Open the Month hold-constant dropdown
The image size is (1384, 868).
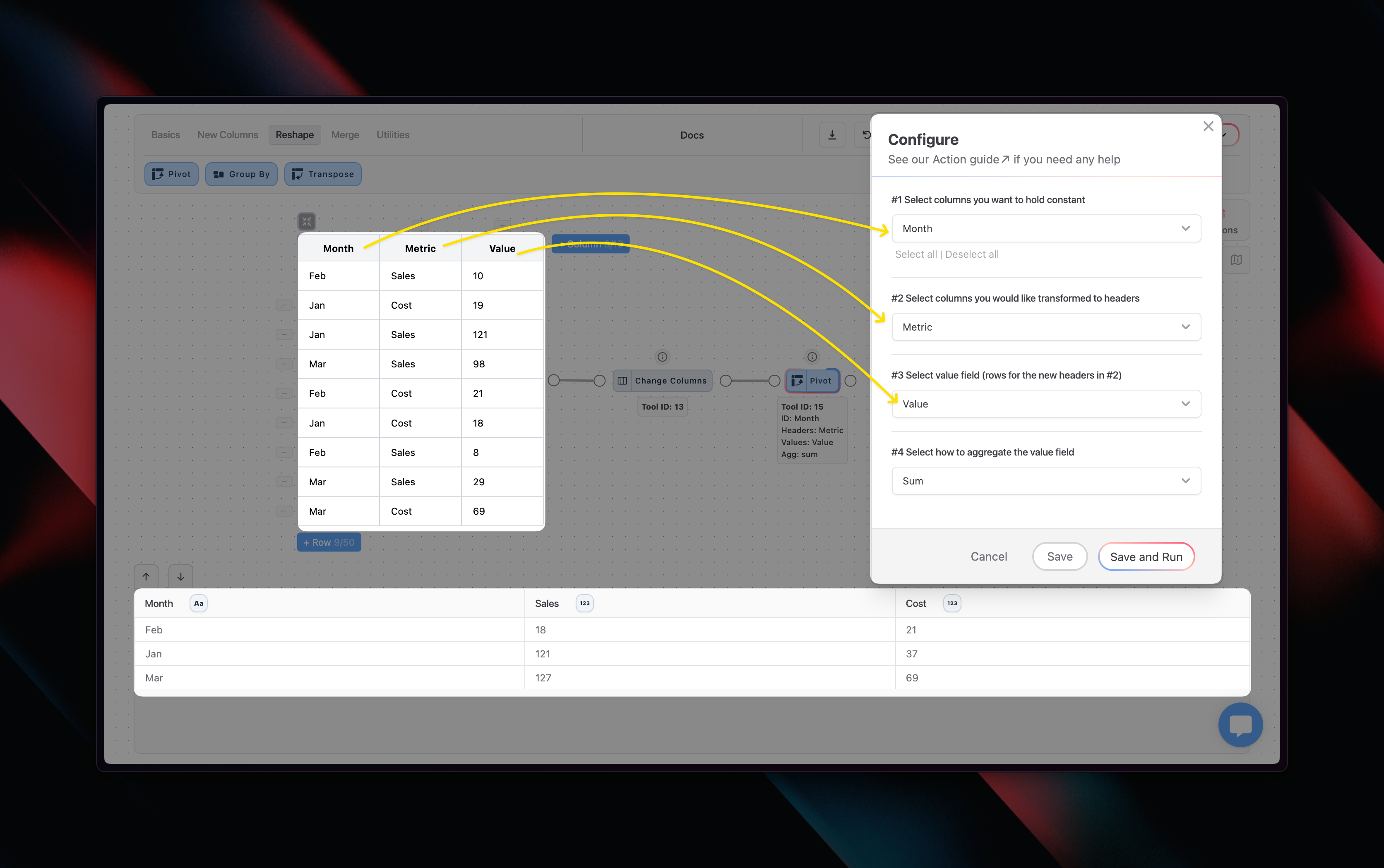pos(1046,228)
